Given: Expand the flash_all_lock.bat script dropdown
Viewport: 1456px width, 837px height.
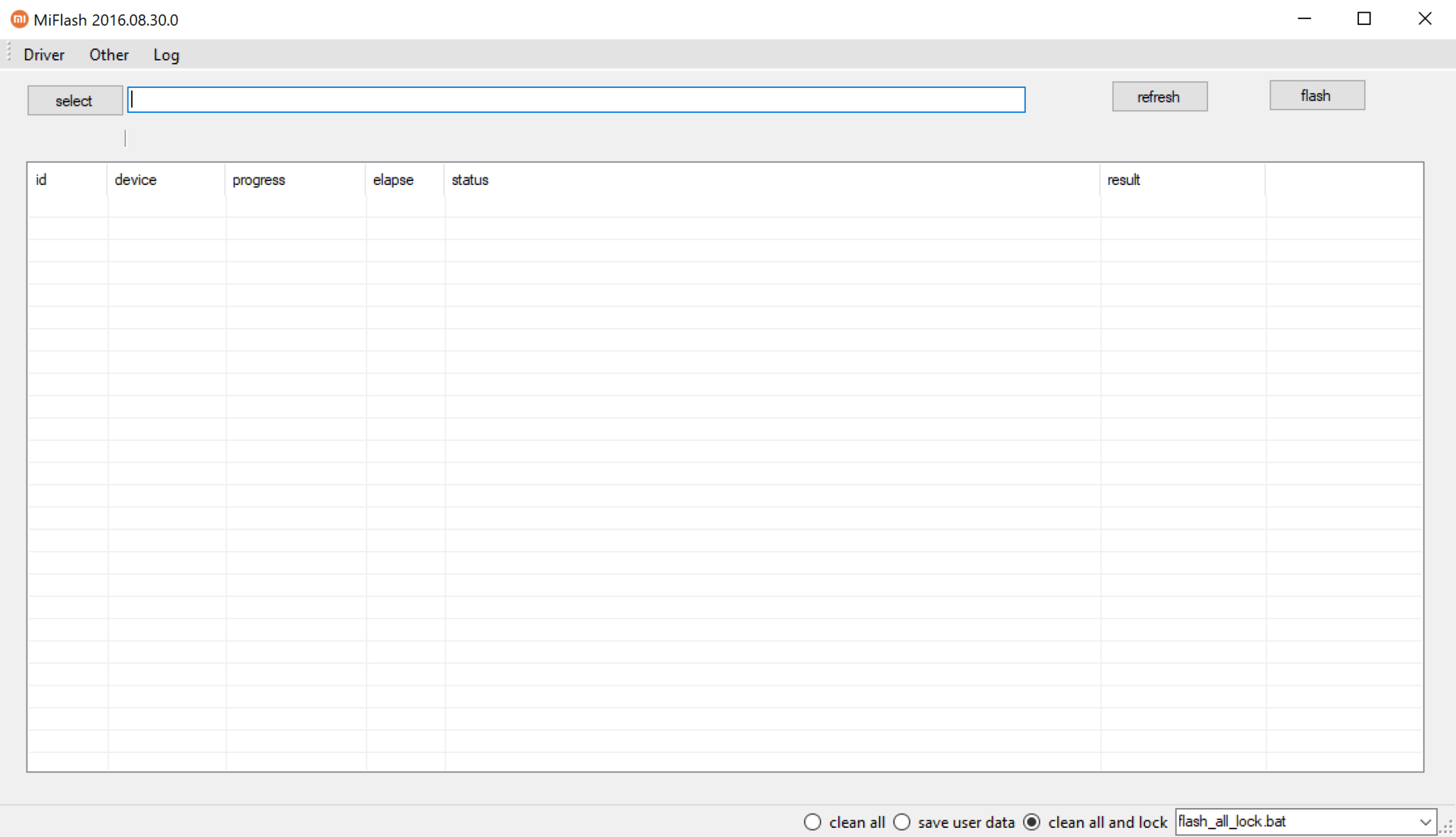Looking at the screenshot, I should click(1425, 822).
